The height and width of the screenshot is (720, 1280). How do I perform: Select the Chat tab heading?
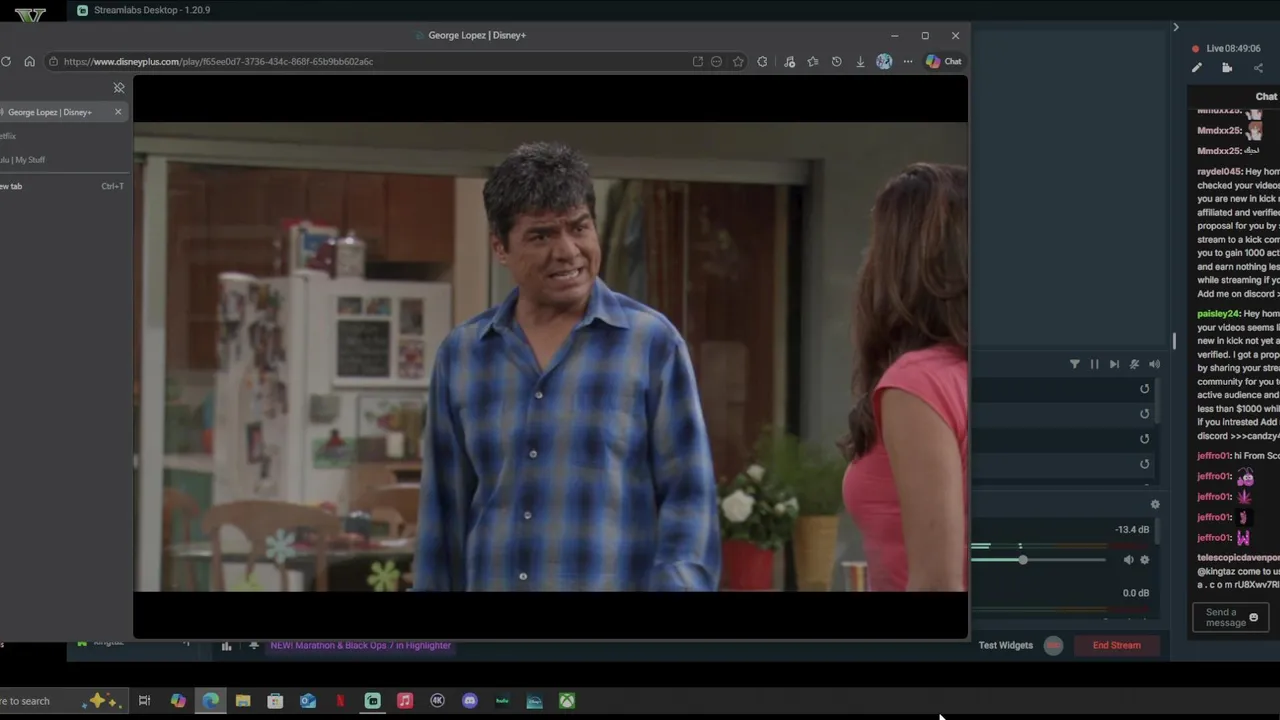tap(1266, 97)
